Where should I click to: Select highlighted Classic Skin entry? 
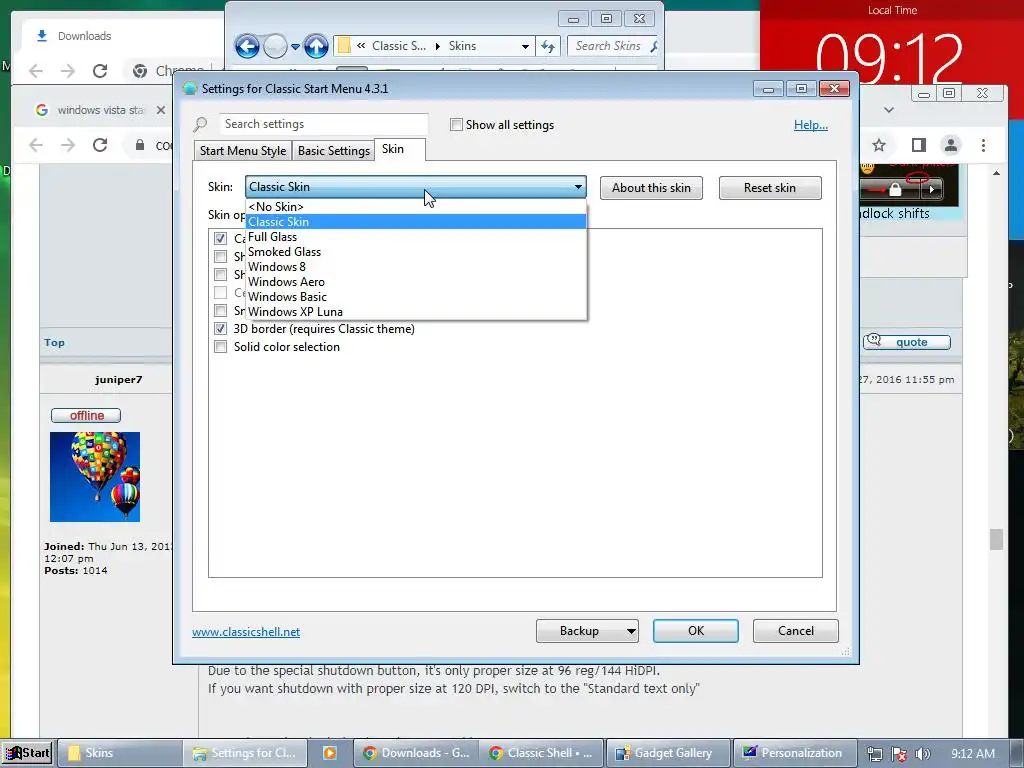(x=416, y=221)
